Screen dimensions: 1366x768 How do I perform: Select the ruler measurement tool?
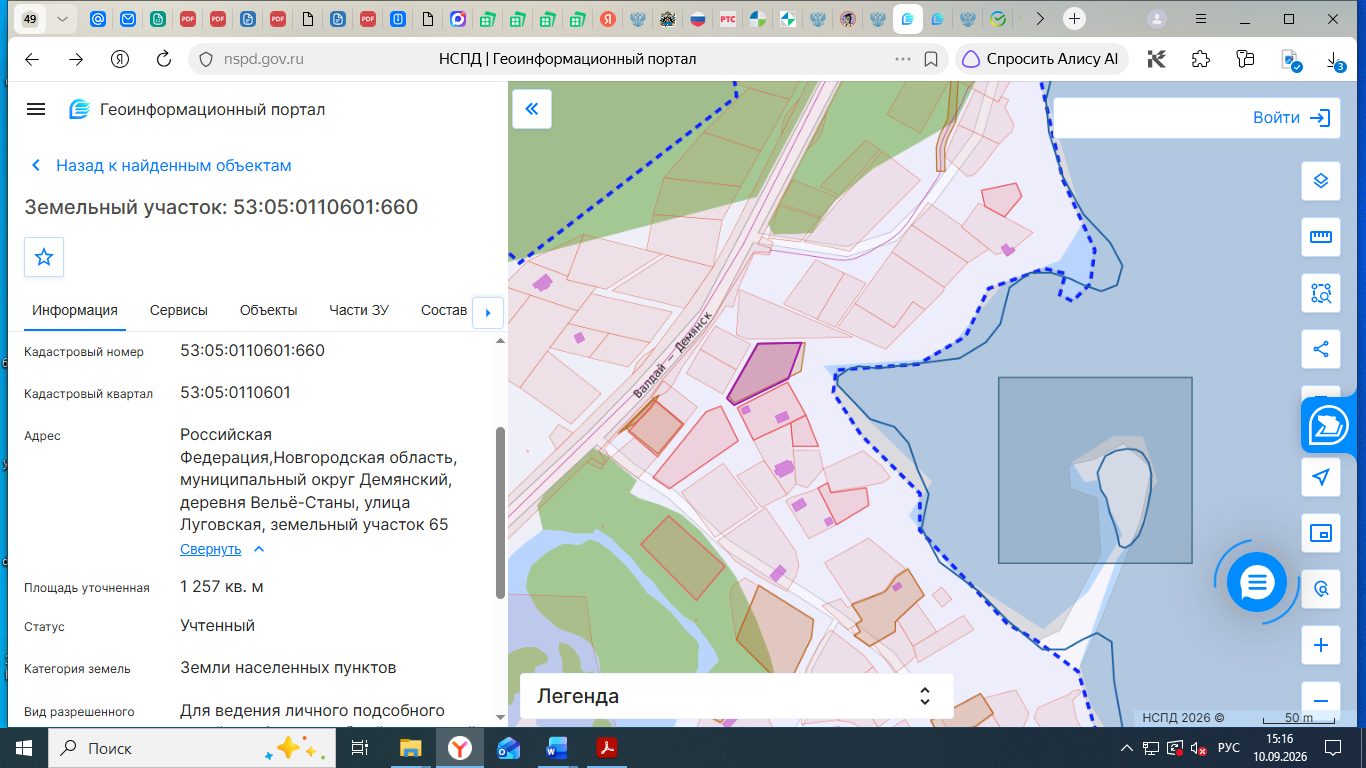[x=1320, y=237]
